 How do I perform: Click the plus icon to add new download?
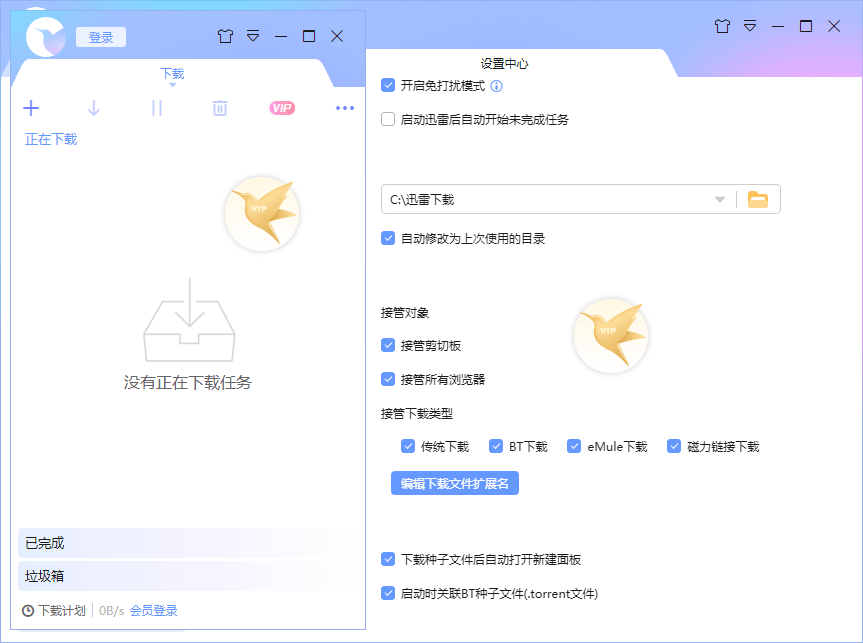[31, 108]
